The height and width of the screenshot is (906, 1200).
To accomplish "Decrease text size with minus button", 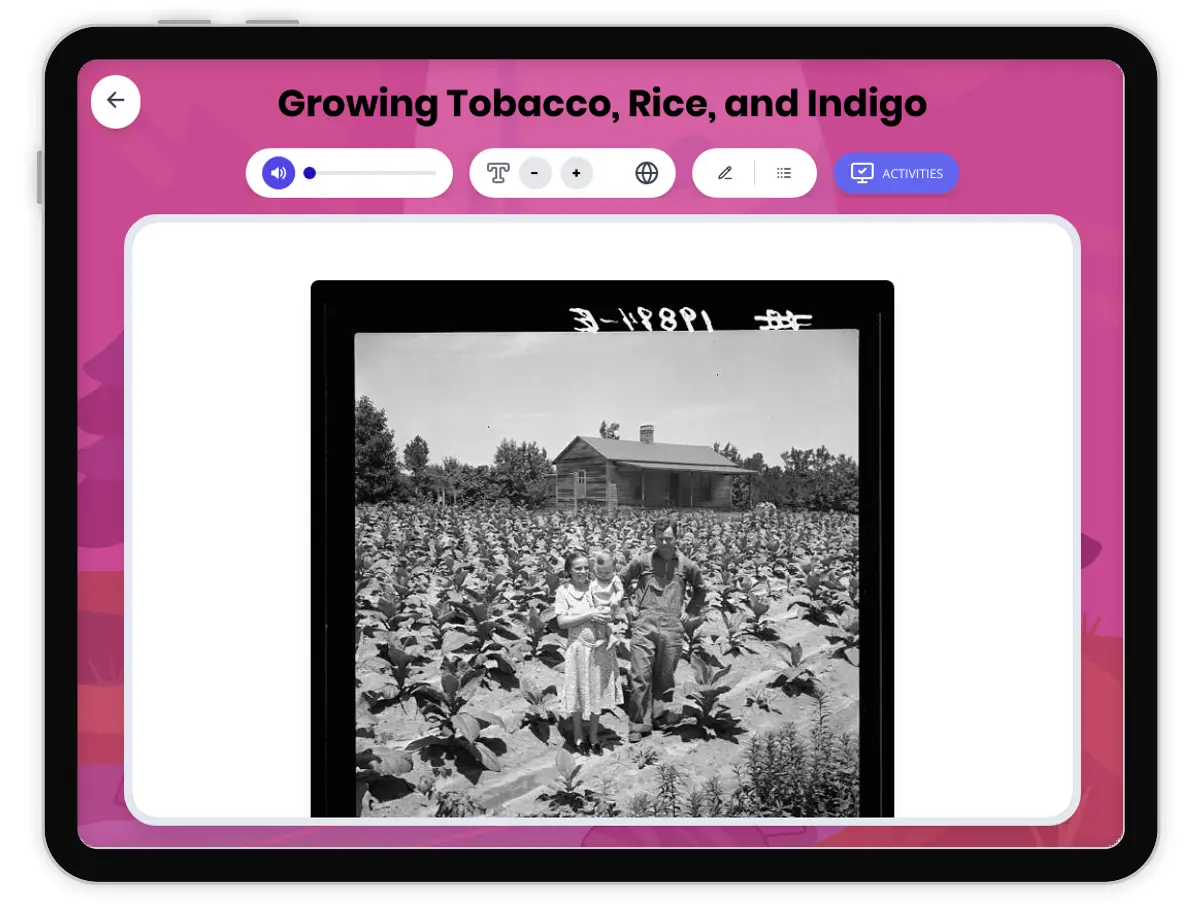I will (x=535, y=173).
